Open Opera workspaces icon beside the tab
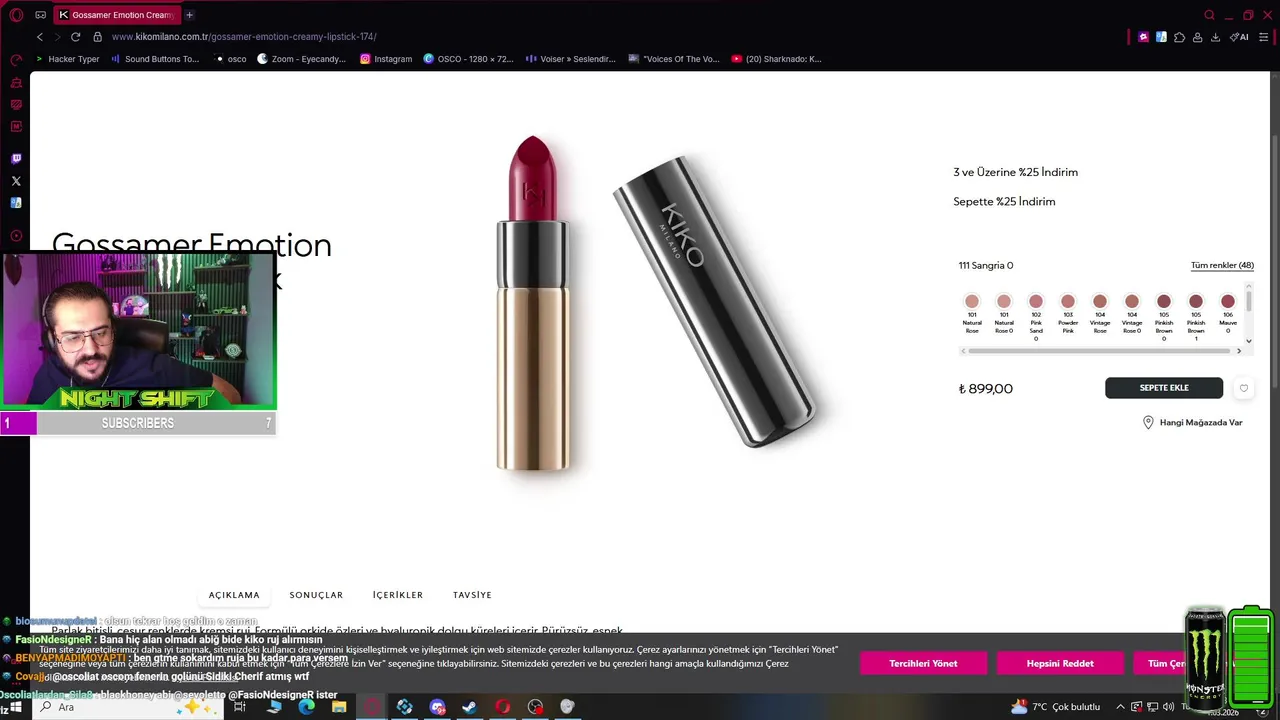Image resolution: width=1280 pixels, height=720 pixels. [41, 15]
